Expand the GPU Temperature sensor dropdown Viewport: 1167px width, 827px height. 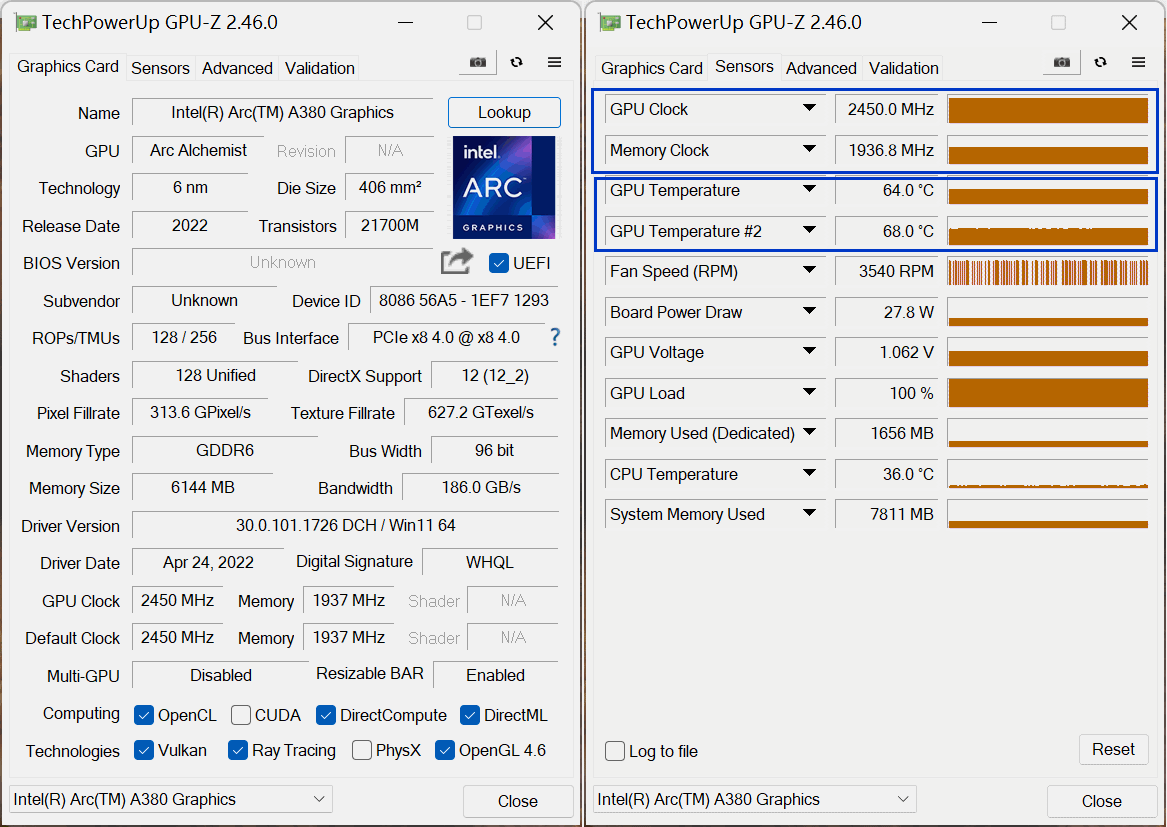[x=808, y=190]
